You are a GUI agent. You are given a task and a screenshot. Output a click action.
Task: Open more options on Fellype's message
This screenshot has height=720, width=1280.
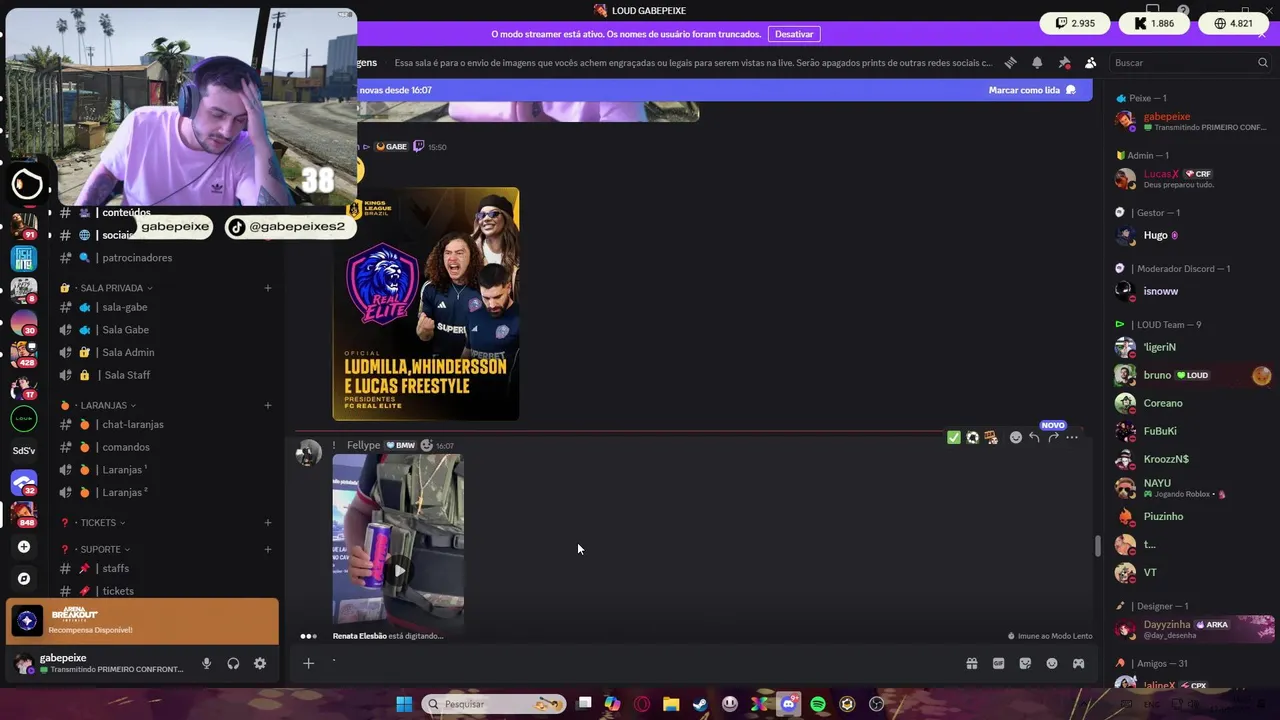pos(1072,437)
